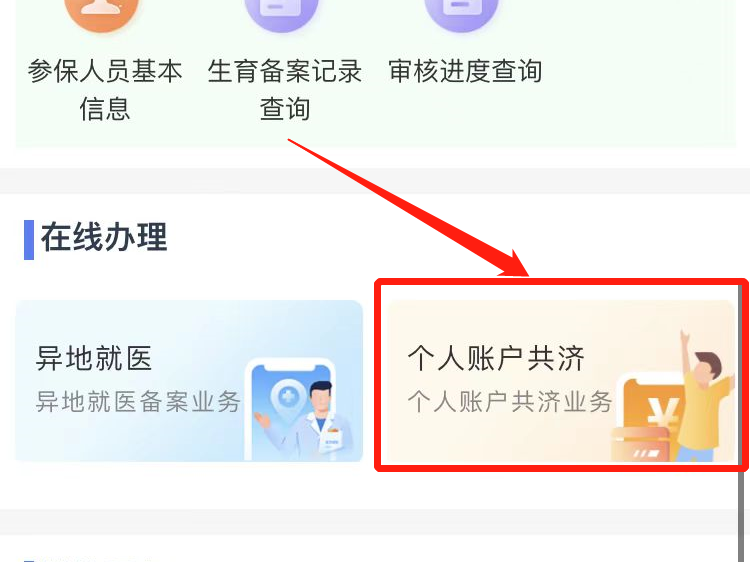Click the blue bar beside 在线办理
Viewport: 750px width, 562px height.
point(29,240)
